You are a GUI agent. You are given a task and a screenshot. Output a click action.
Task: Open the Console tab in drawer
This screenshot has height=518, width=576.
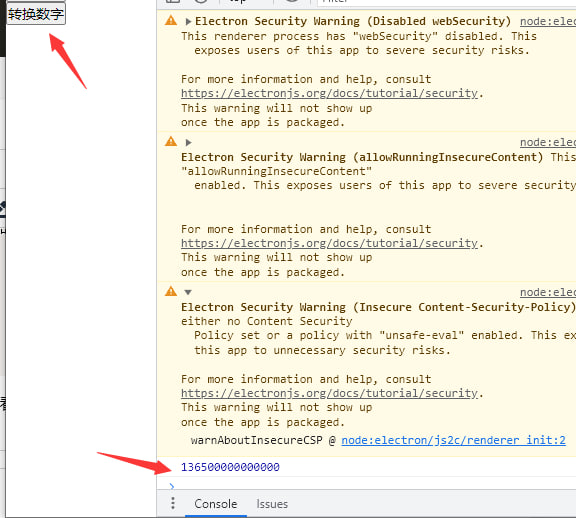(x=216, y=504)
